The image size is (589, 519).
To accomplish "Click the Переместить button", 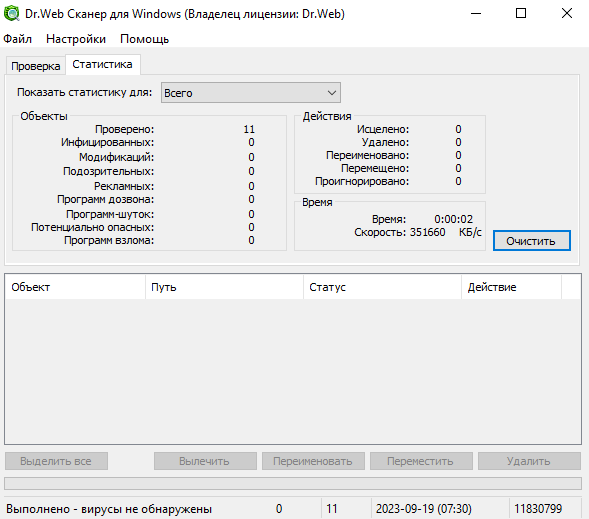I will coord(421,461).
